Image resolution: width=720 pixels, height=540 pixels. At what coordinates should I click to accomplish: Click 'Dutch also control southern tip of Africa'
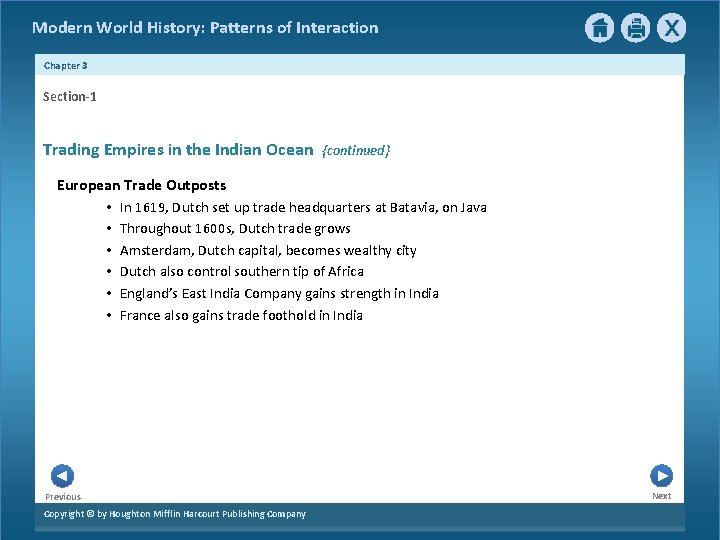242,271
